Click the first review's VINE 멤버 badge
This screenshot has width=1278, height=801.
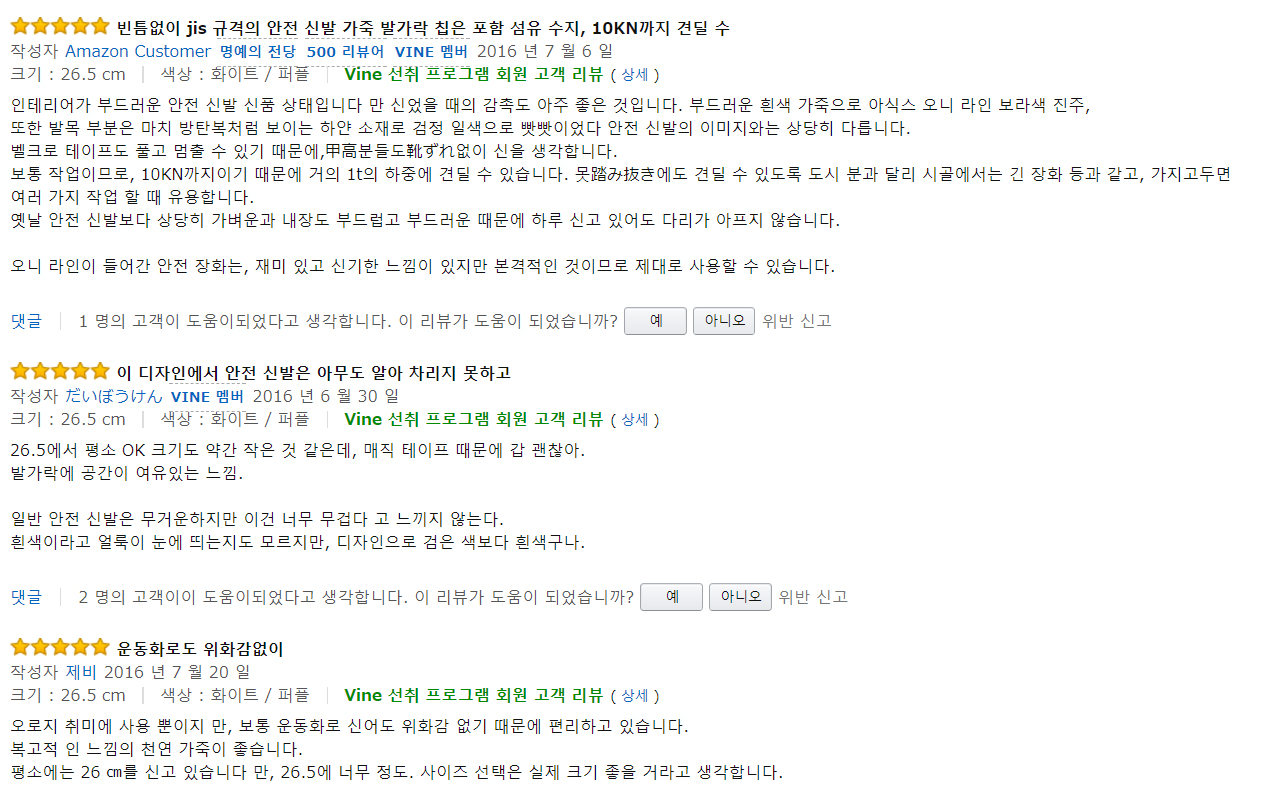coord(431,51)
